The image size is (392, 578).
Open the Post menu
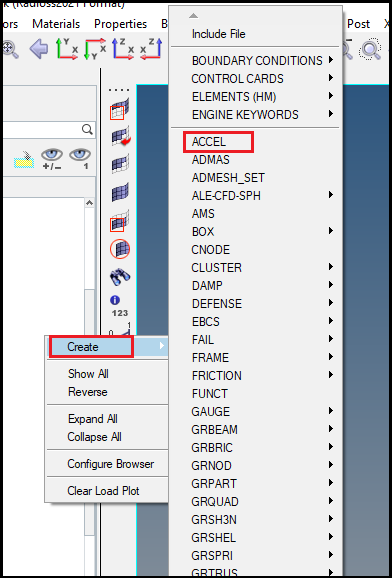click(358, 24)
